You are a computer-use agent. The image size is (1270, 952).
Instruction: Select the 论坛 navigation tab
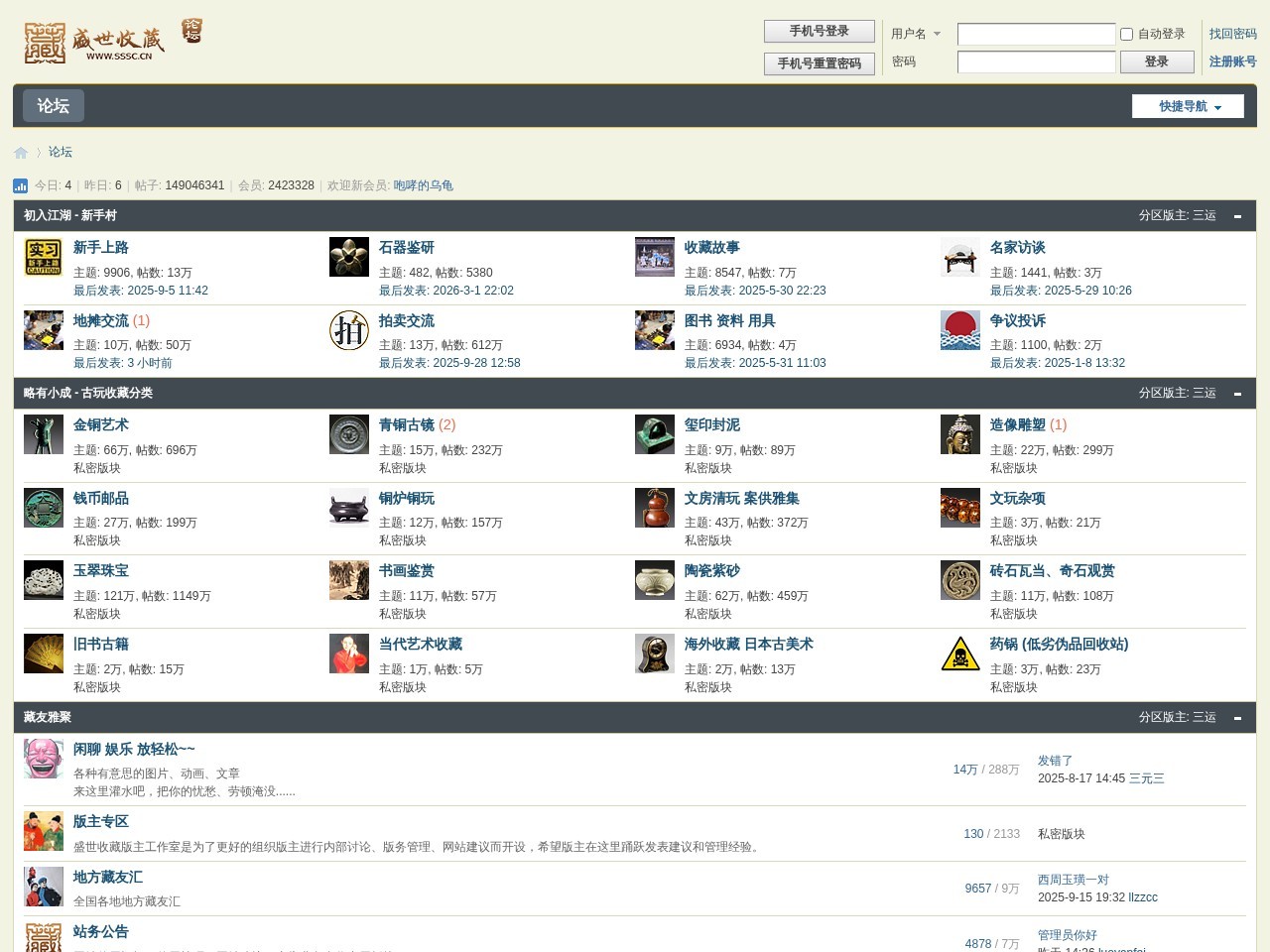click(x=54, y=106)
